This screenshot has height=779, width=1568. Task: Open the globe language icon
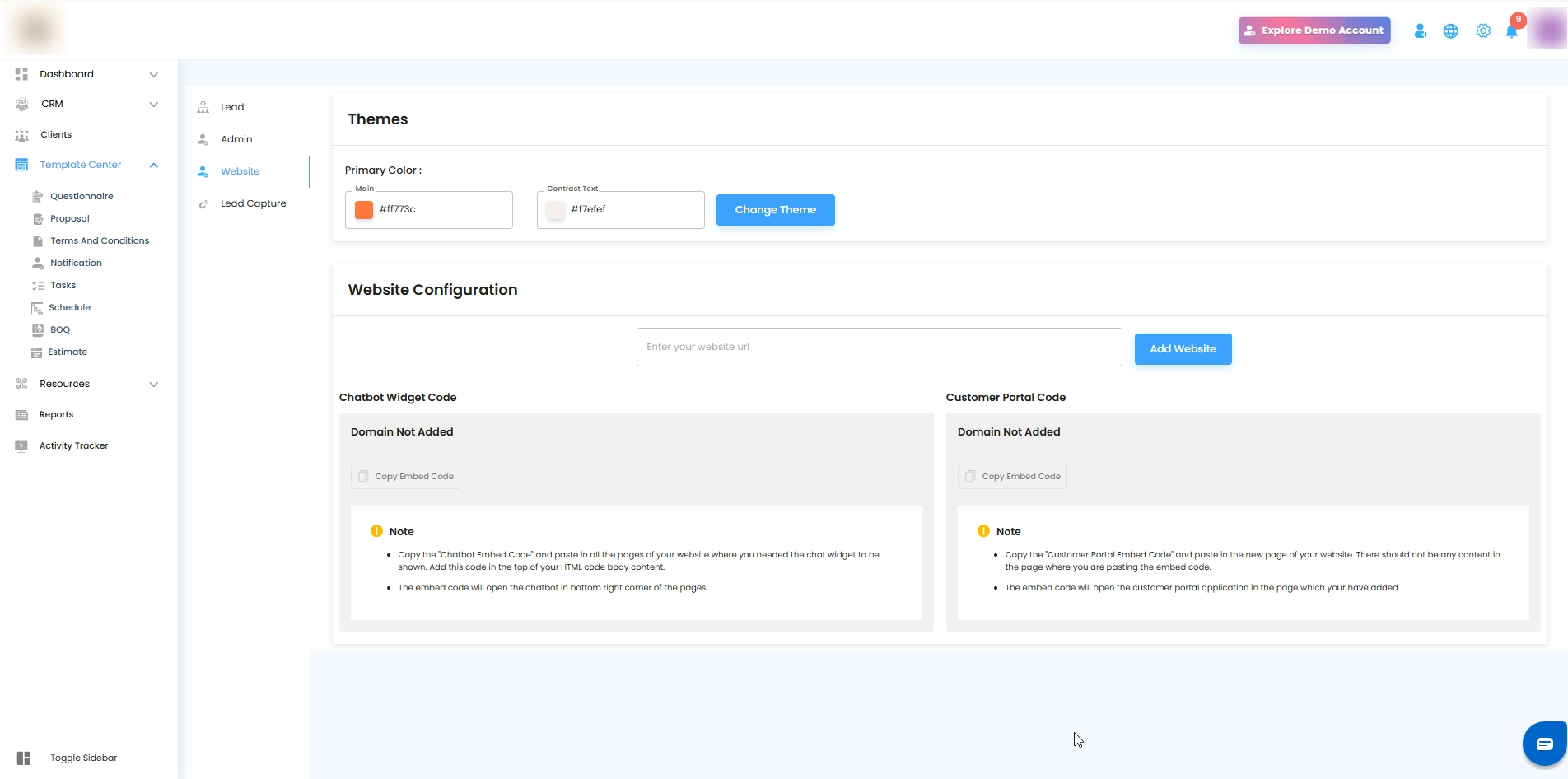point(1451,31)
